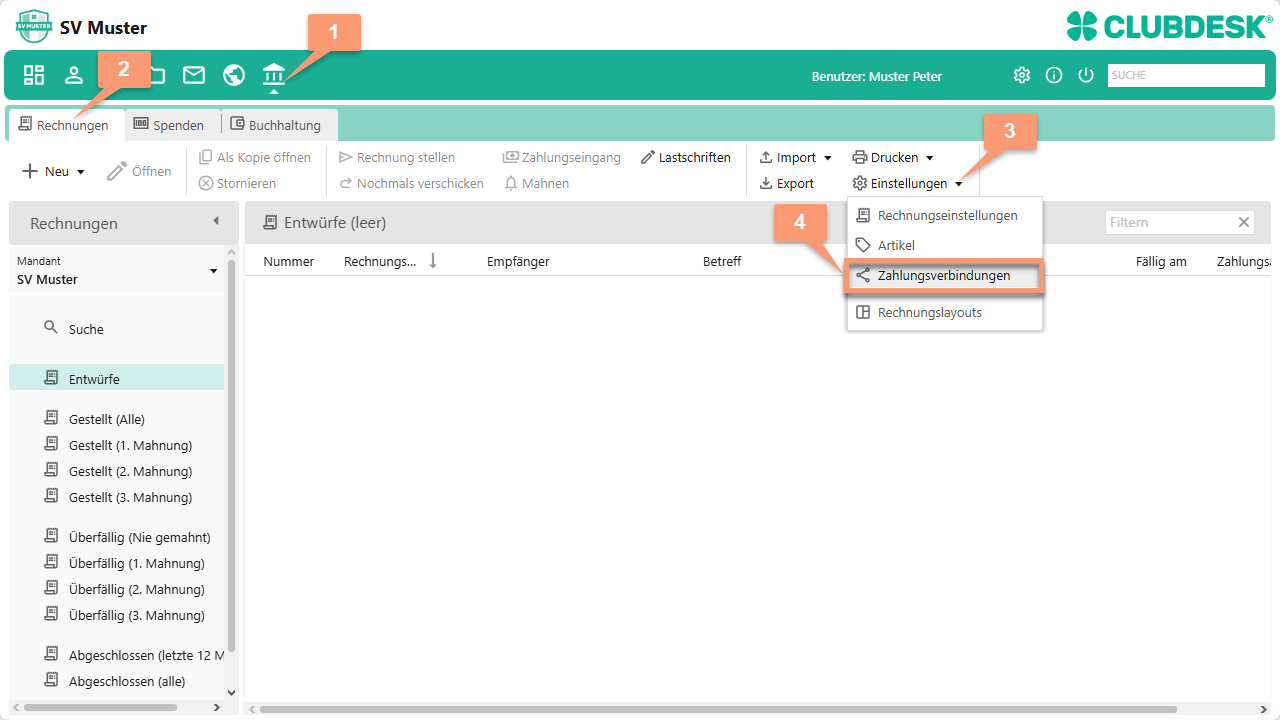This screenshot has width=1280, height=720.
Task: Open the finance bank building icon
Action: (274, 75)
